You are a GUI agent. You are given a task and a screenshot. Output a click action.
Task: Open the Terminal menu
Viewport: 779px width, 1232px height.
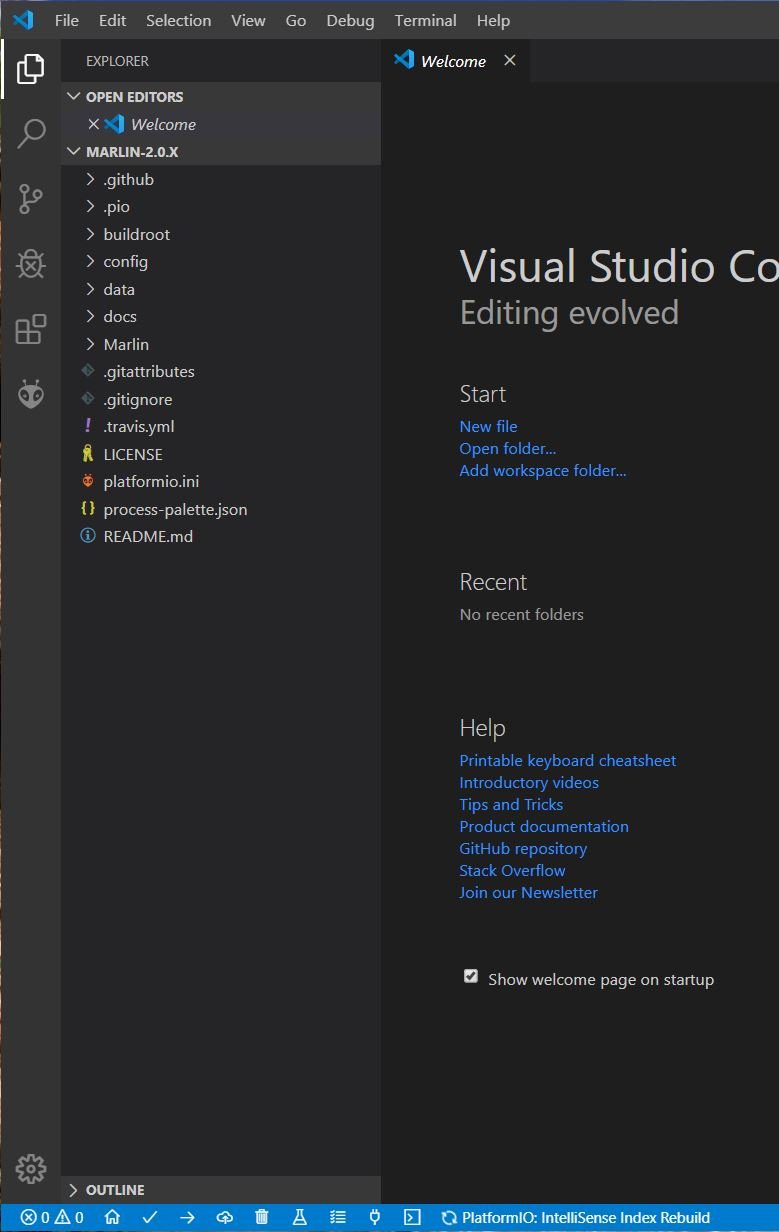pyautogui.click(x=426, y=20)
